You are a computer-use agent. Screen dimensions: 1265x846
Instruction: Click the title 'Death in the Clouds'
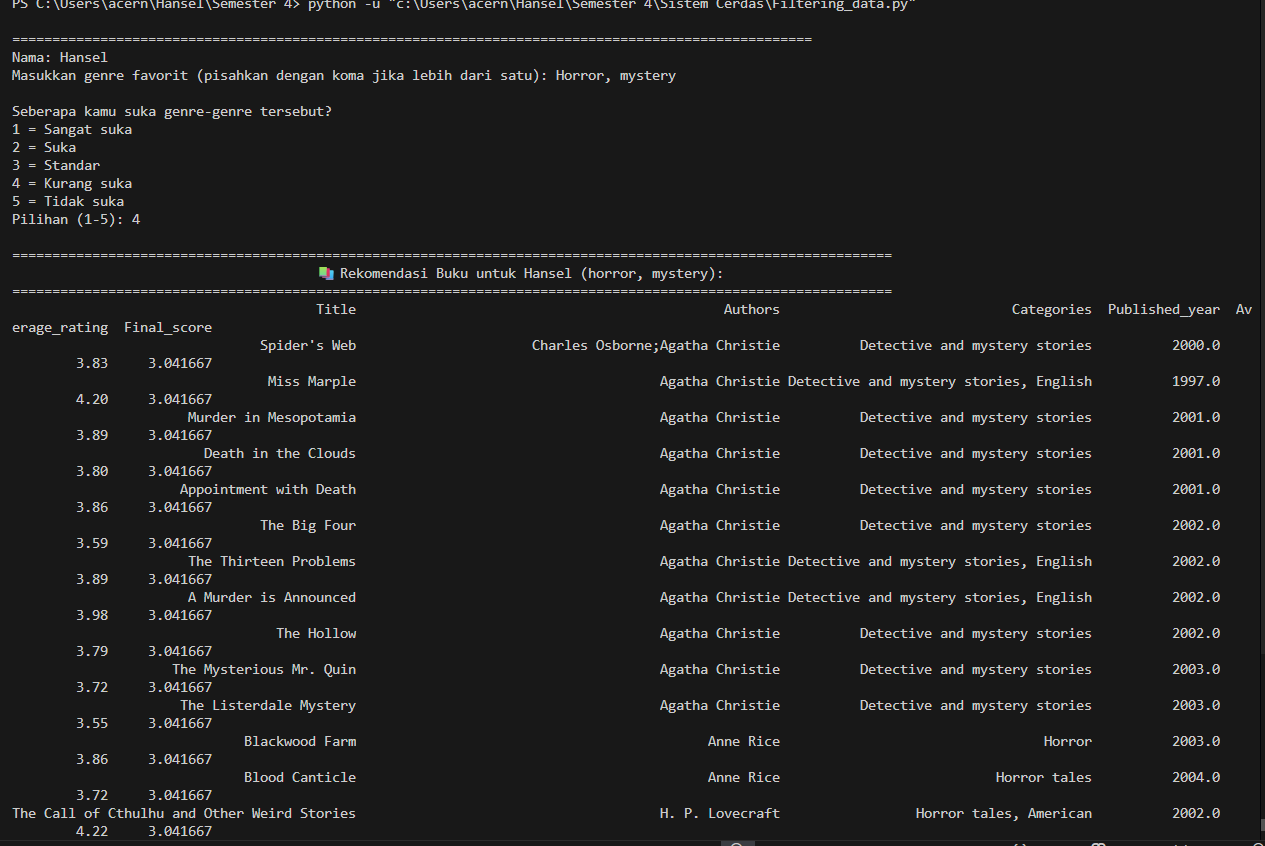(x=280, y=453)
